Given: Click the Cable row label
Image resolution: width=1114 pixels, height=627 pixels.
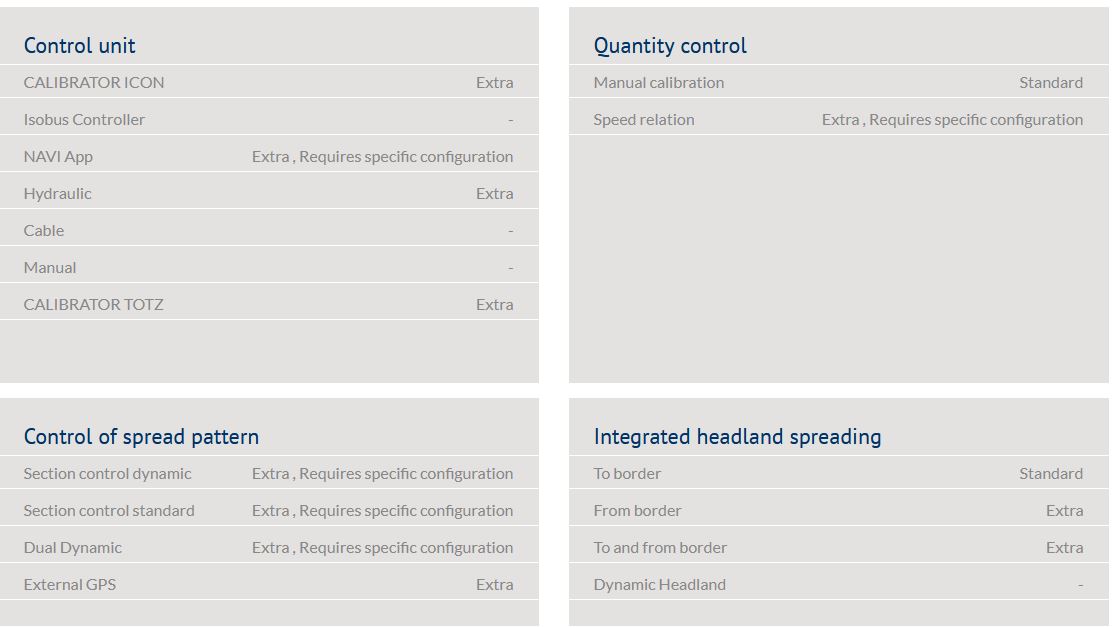Looking at the screenshot, I should tap(44, 231).
